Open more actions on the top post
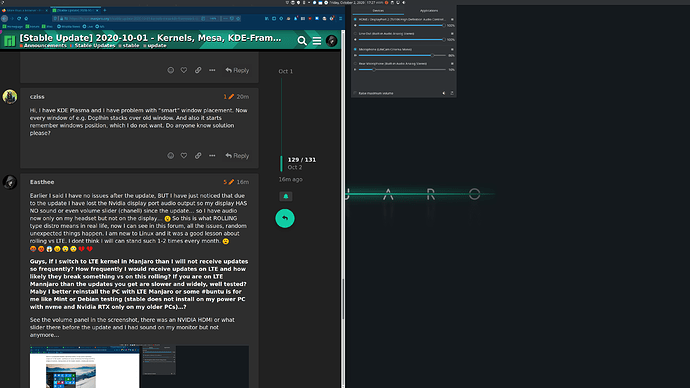The width and height of the screenshot is (690, 388). click(212, 70)
